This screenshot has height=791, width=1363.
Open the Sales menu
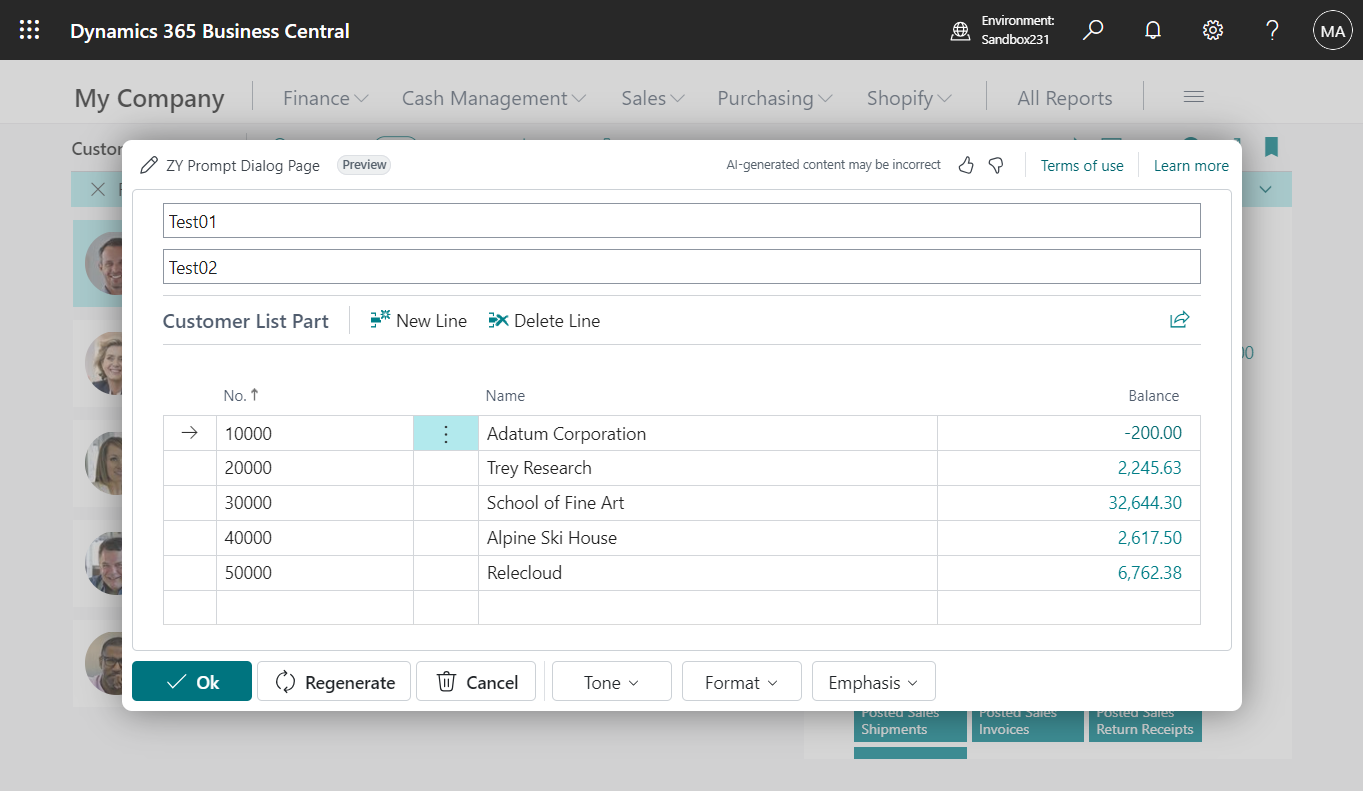point(651,97)
